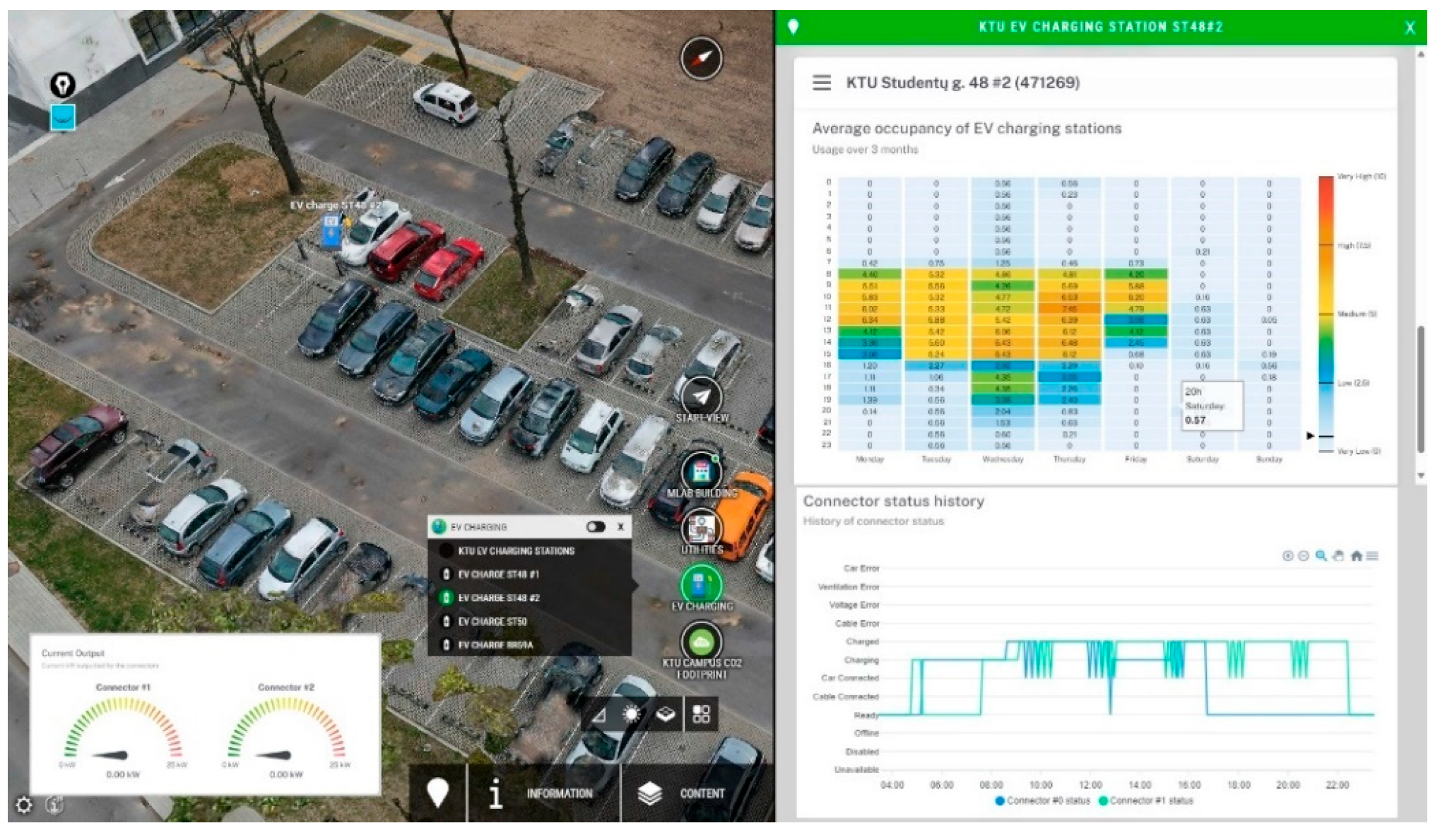Click the compass orientation icon
Viewport: 1440px width, 840px height.
pyautogui.click(x=700, y=58)
